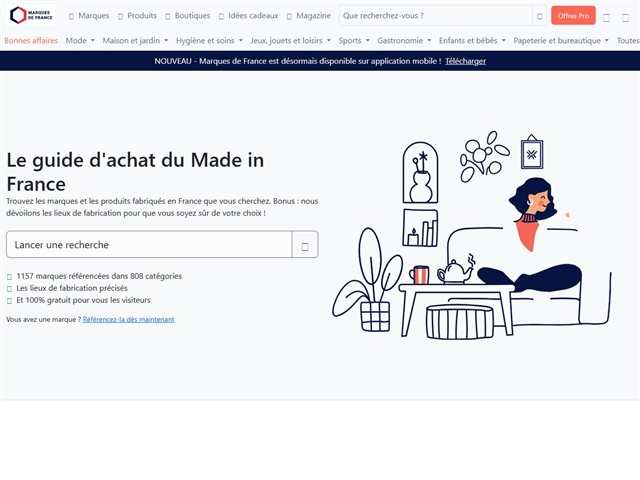This screenshot has height=480, width=640.
Task: Expand the Mode category dropdown
Action: click(80, 40)
